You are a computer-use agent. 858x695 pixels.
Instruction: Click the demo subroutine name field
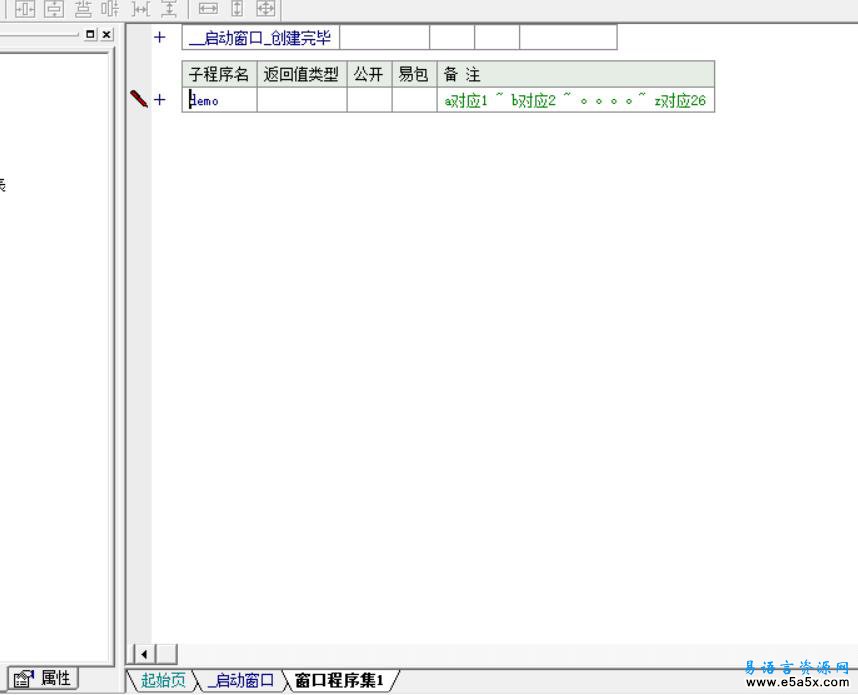pyautogui.click(x=220, y=100)
